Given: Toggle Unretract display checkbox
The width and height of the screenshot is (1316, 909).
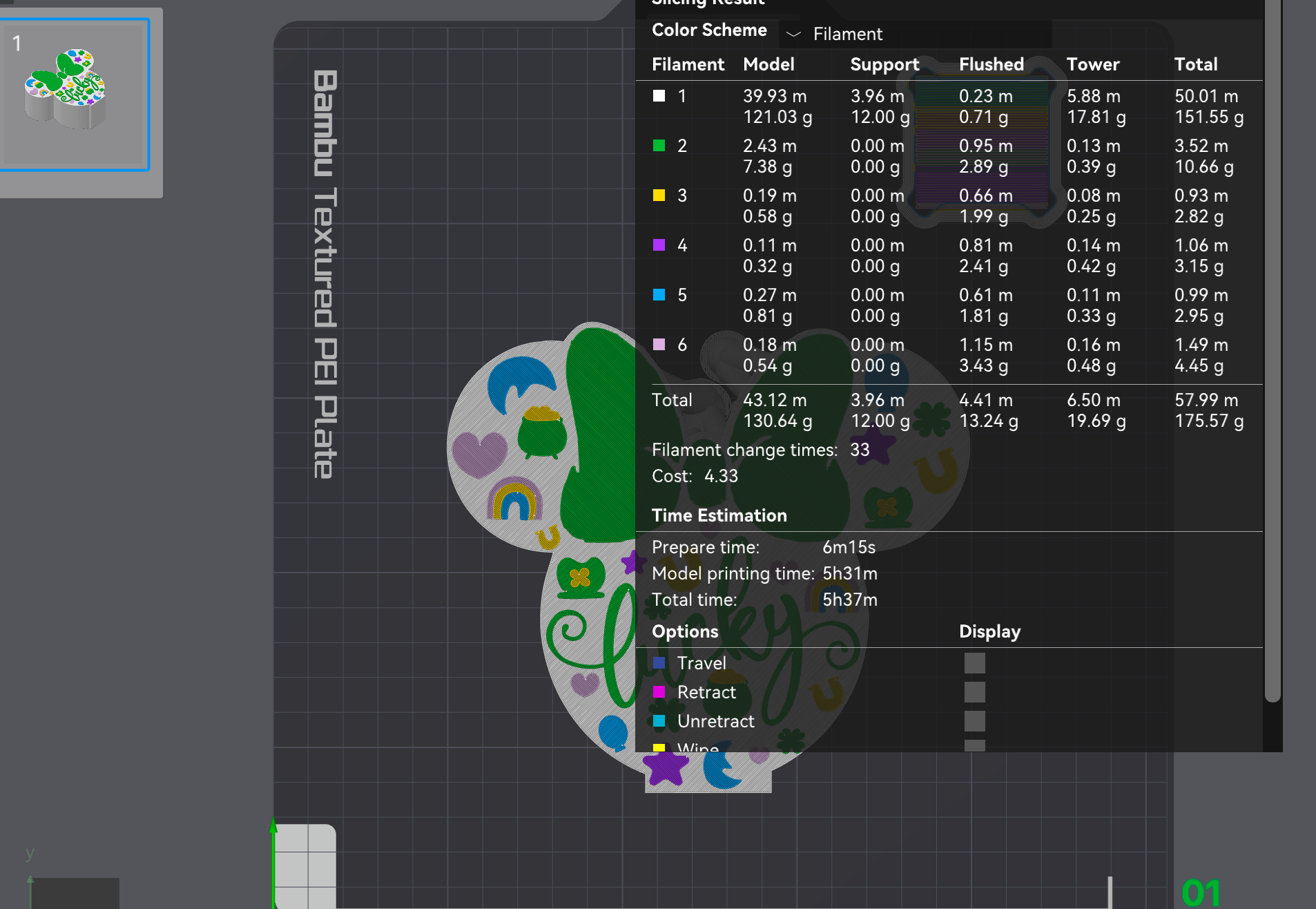Looking at the screenshot, I should click(974, 721).
